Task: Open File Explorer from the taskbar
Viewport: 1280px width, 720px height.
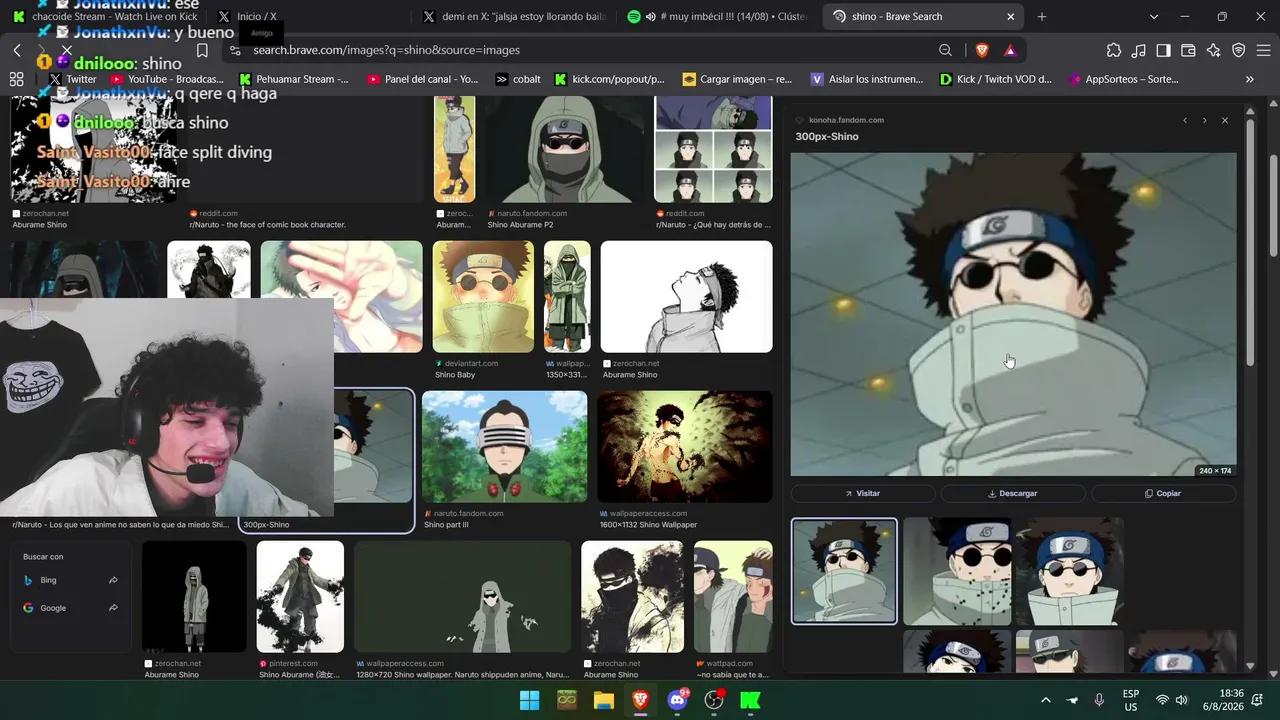Action: (603, 700)
